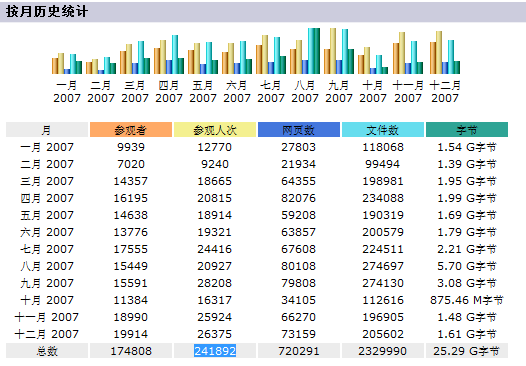
Task: Click bytes value 5.70 G字节
Action: click(x=467, y=266)
